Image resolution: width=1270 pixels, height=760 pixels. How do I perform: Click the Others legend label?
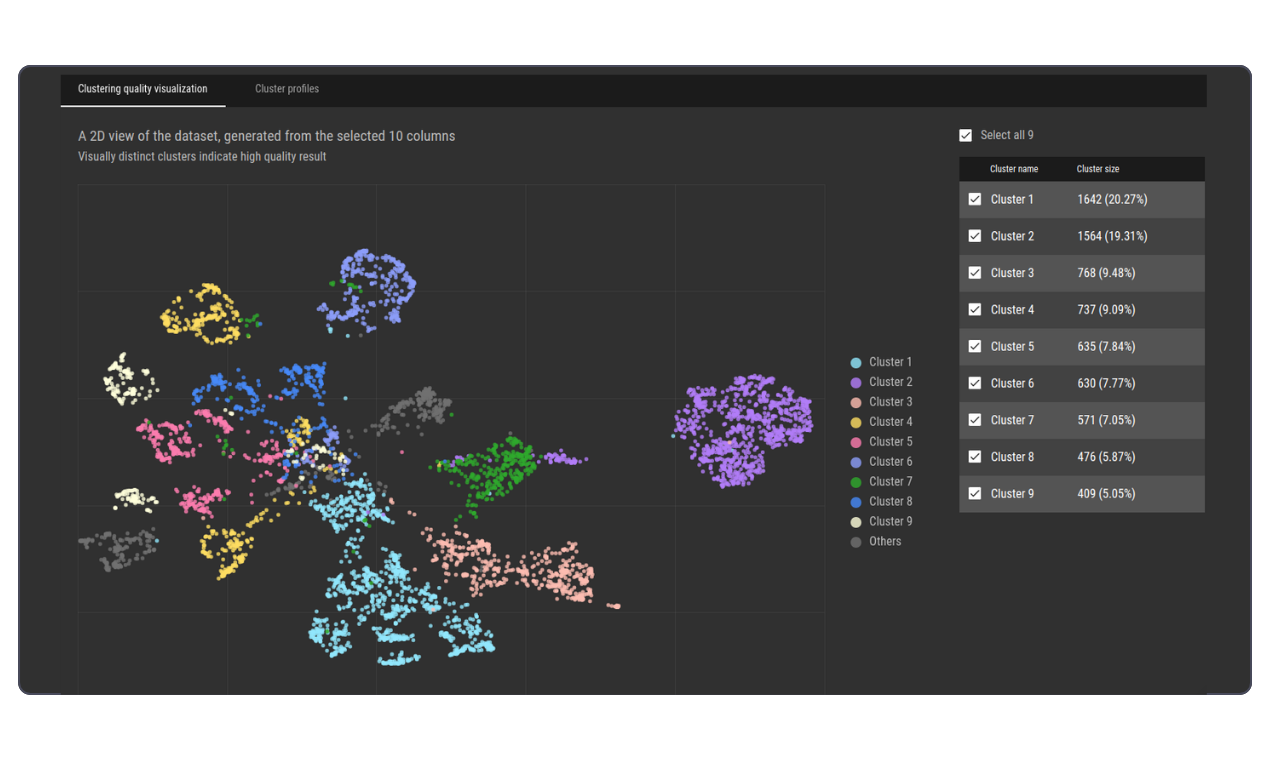pos(885,542)
